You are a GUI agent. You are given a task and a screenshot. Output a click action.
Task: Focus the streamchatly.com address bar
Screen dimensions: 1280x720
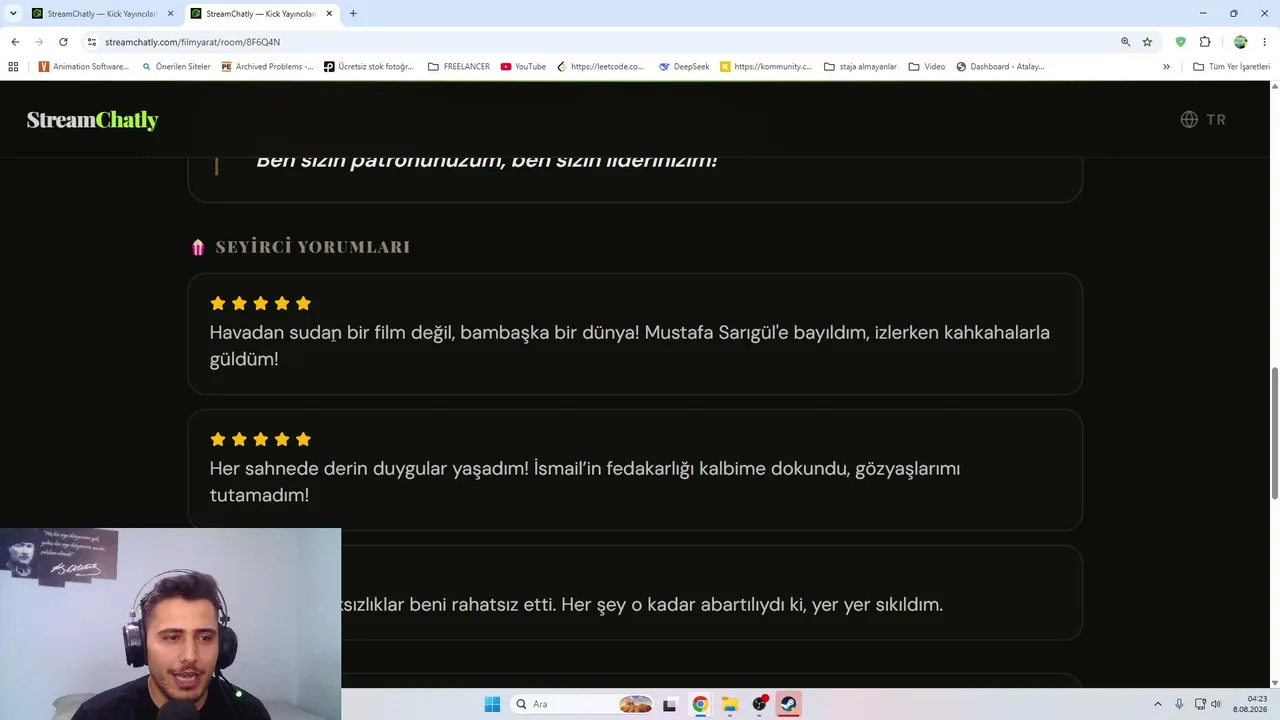(600, 42)
